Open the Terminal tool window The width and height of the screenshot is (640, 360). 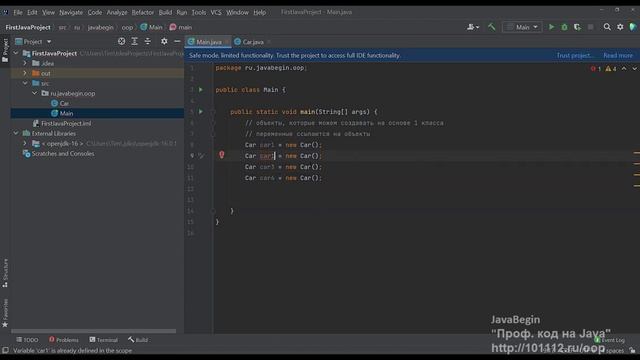(x=104, y=340)
